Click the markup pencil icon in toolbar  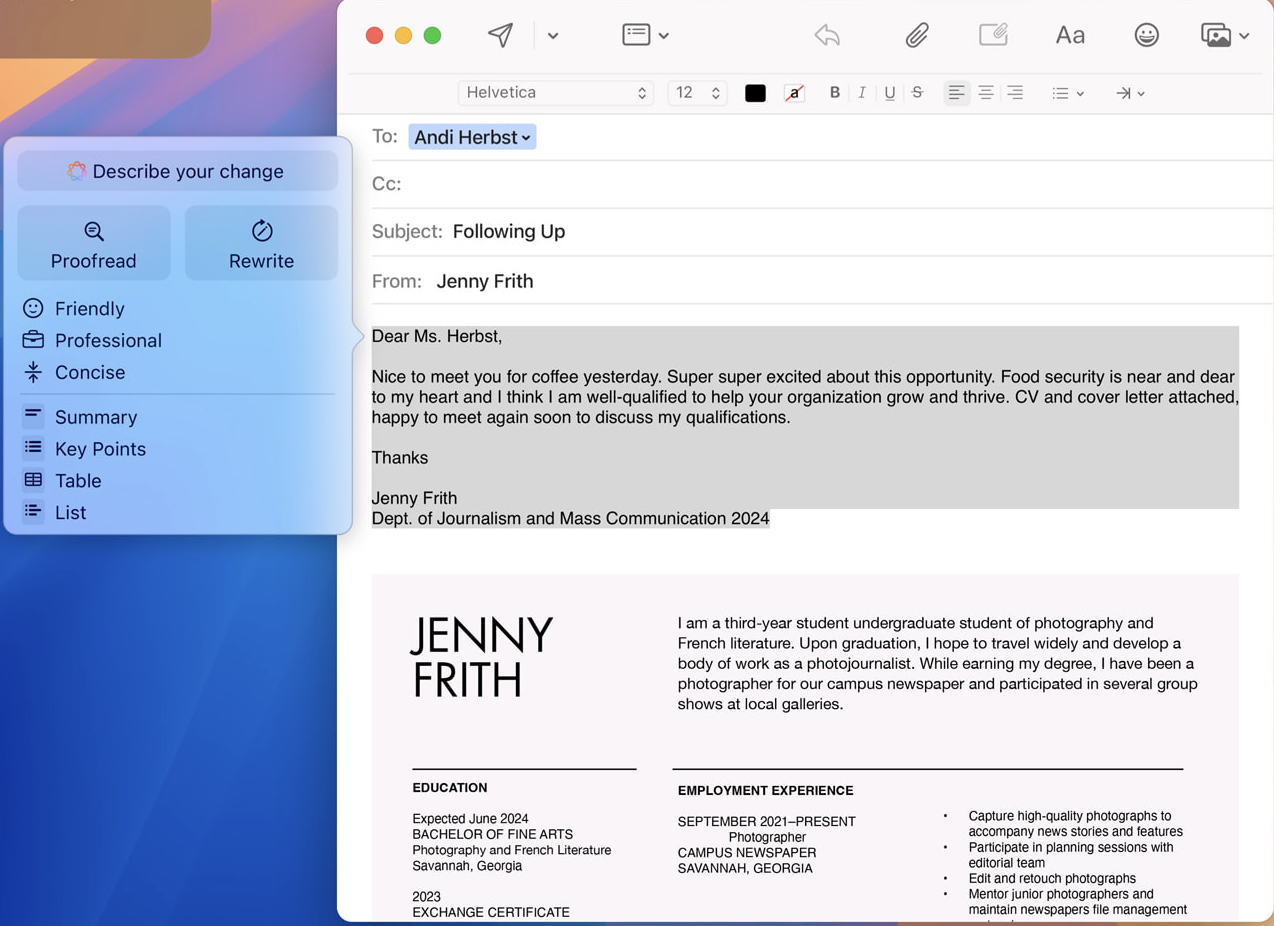pos(992,35)
